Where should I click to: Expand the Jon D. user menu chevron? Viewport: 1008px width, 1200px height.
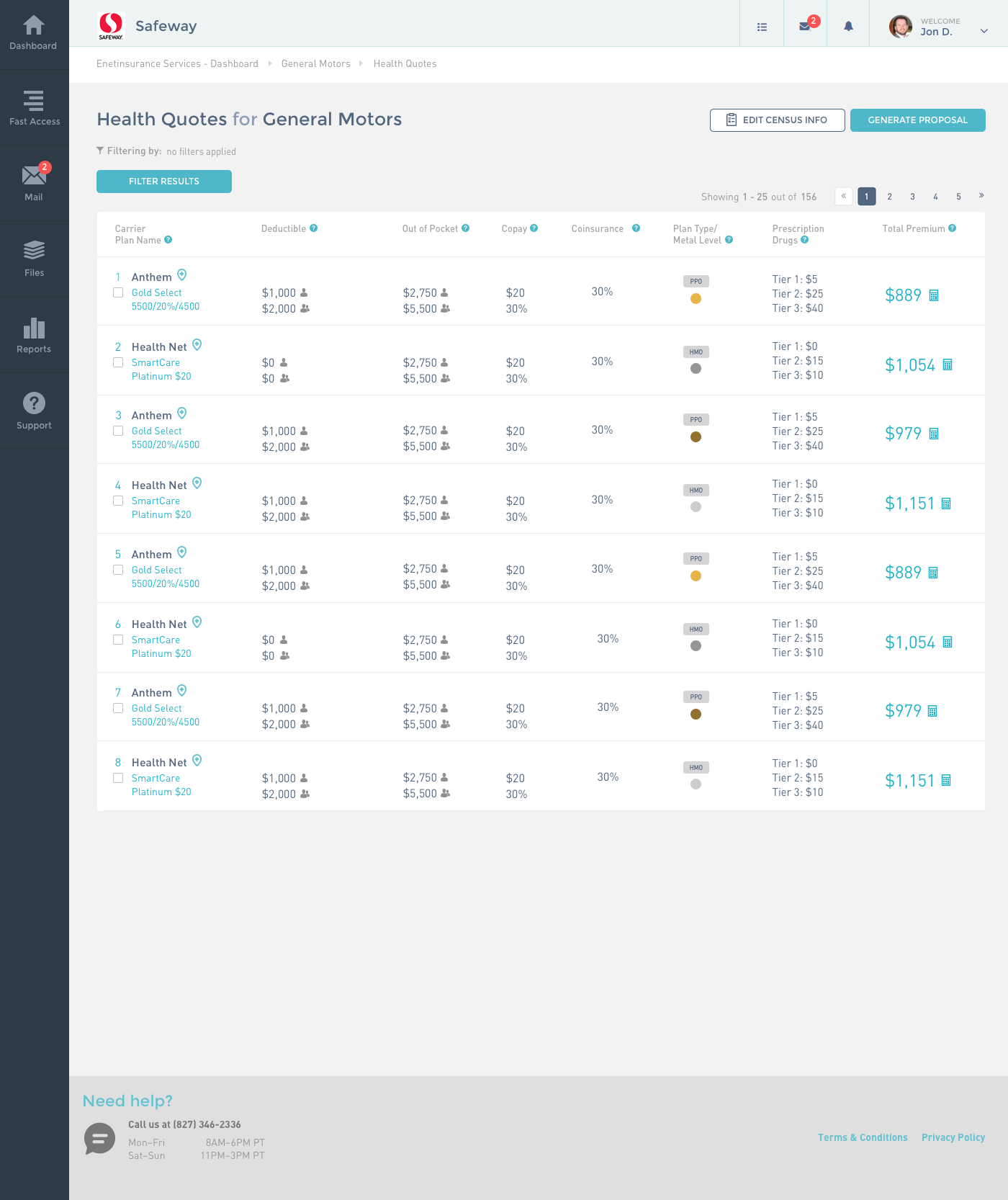(x=984, y=31)
